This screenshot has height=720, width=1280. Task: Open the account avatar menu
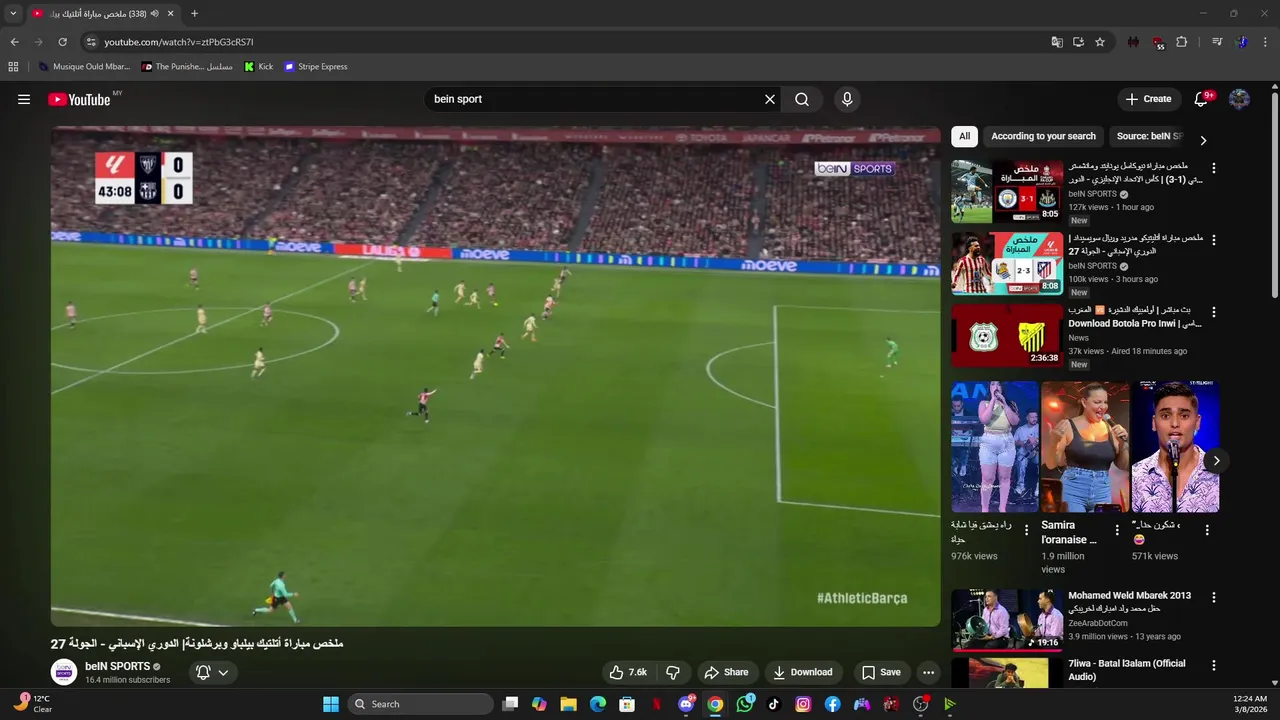click(1239, 99)
